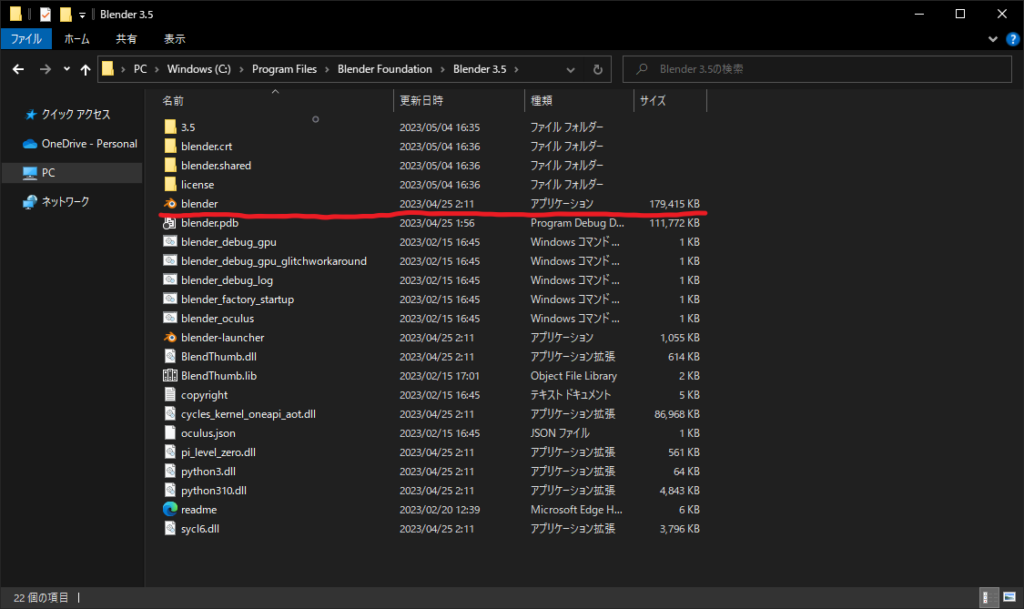Click the blender.crt folder icon
This screenshot has height=609, width=1024.
pos(170,146)
